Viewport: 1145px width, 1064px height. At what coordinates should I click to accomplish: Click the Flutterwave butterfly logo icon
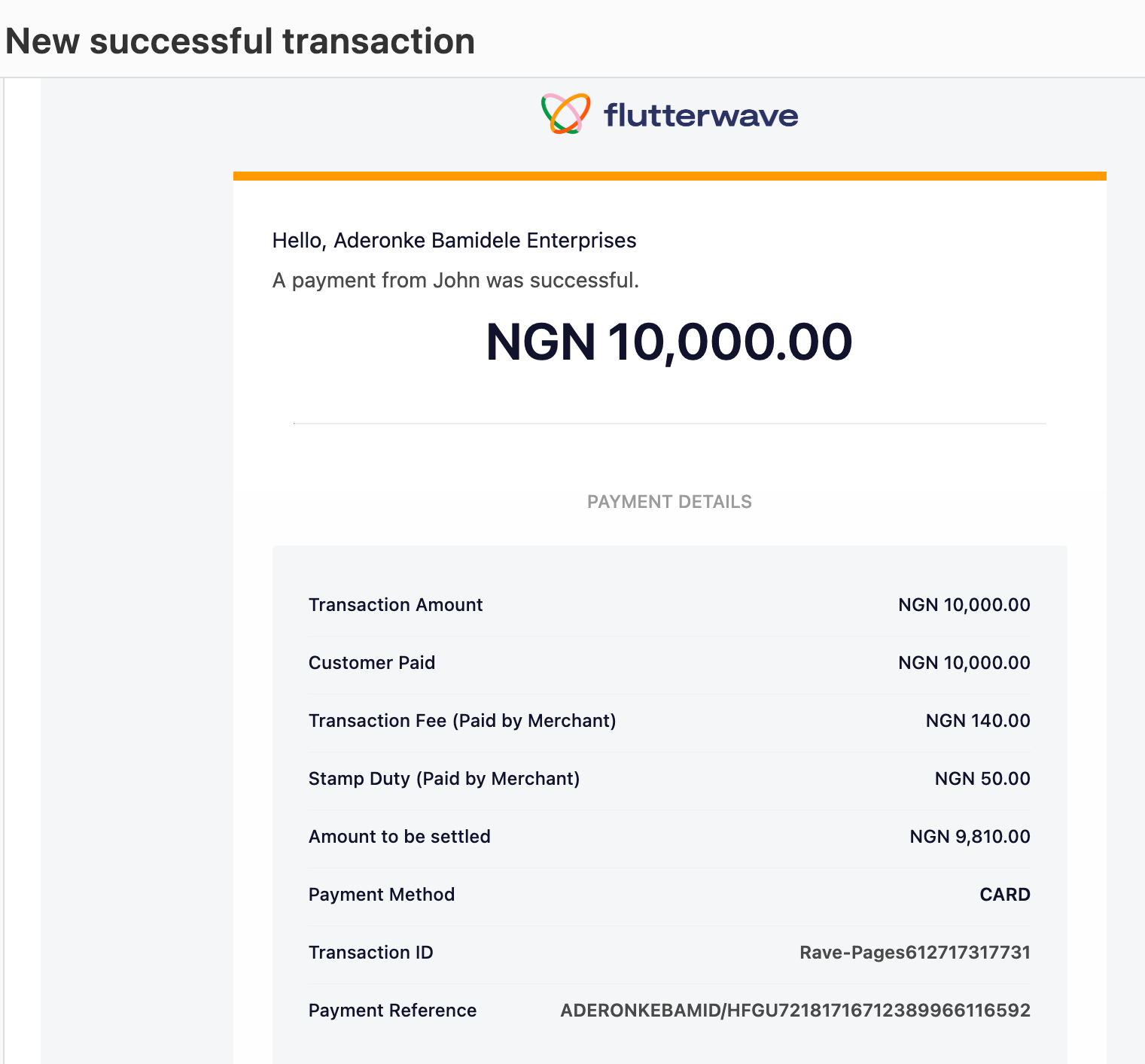(566, 114)
